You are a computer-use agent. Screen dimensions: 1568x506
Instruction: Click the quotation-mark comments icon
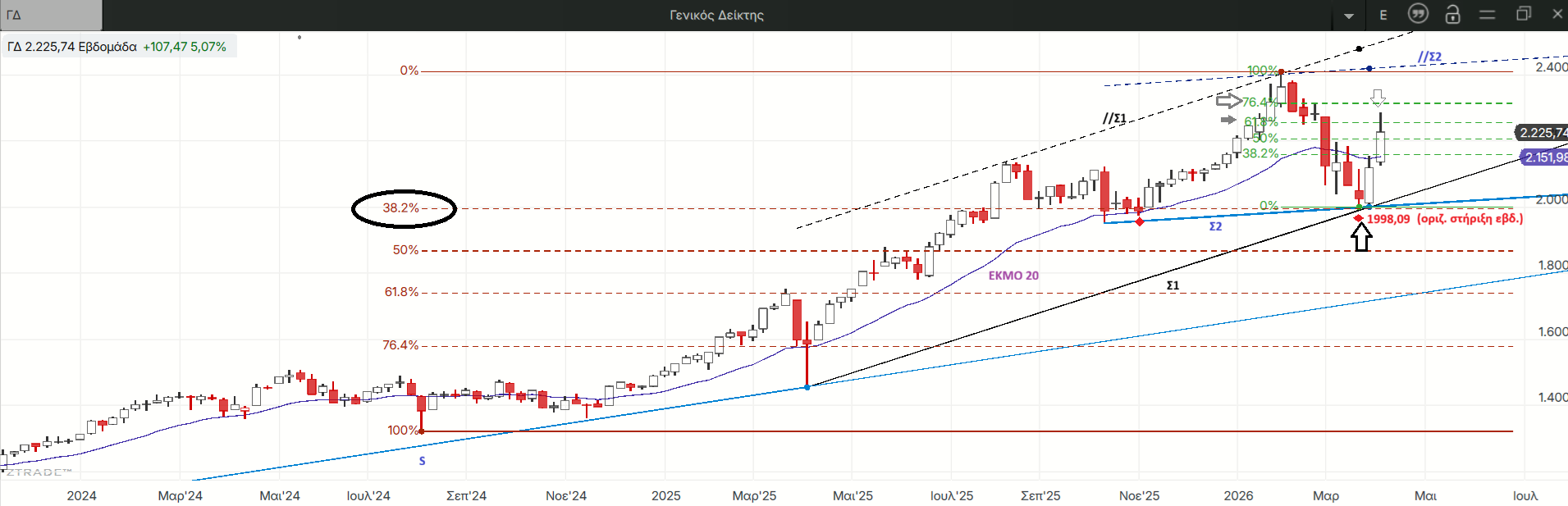tap(1418, 14)
